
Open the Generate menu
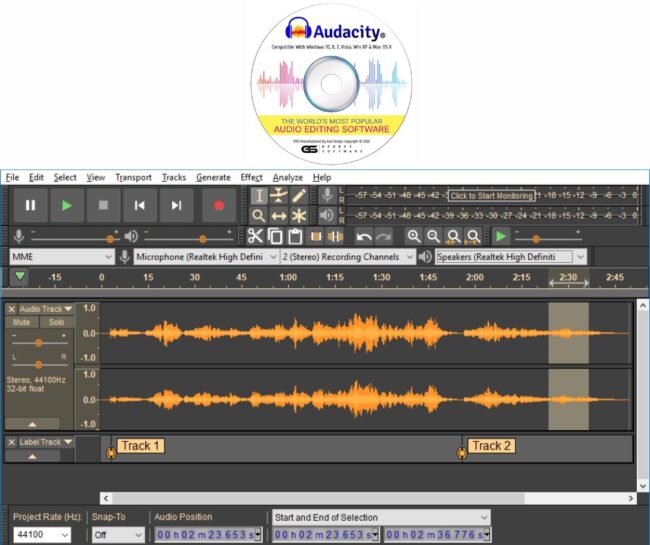point(213,177)
